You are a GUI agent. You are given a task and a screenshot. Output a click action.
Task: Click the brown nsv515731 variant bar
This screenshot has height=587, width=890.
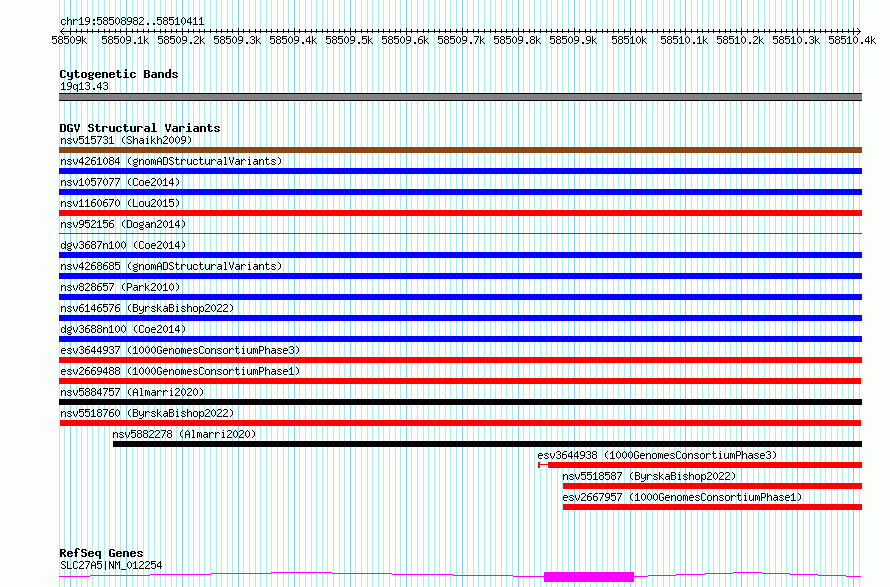point(460,150)
